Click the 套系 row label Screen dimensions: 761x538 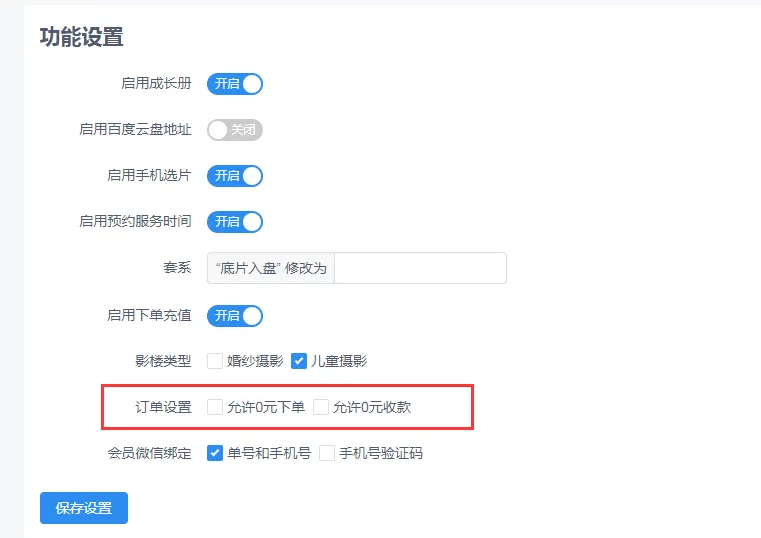[x=177, y=268]
